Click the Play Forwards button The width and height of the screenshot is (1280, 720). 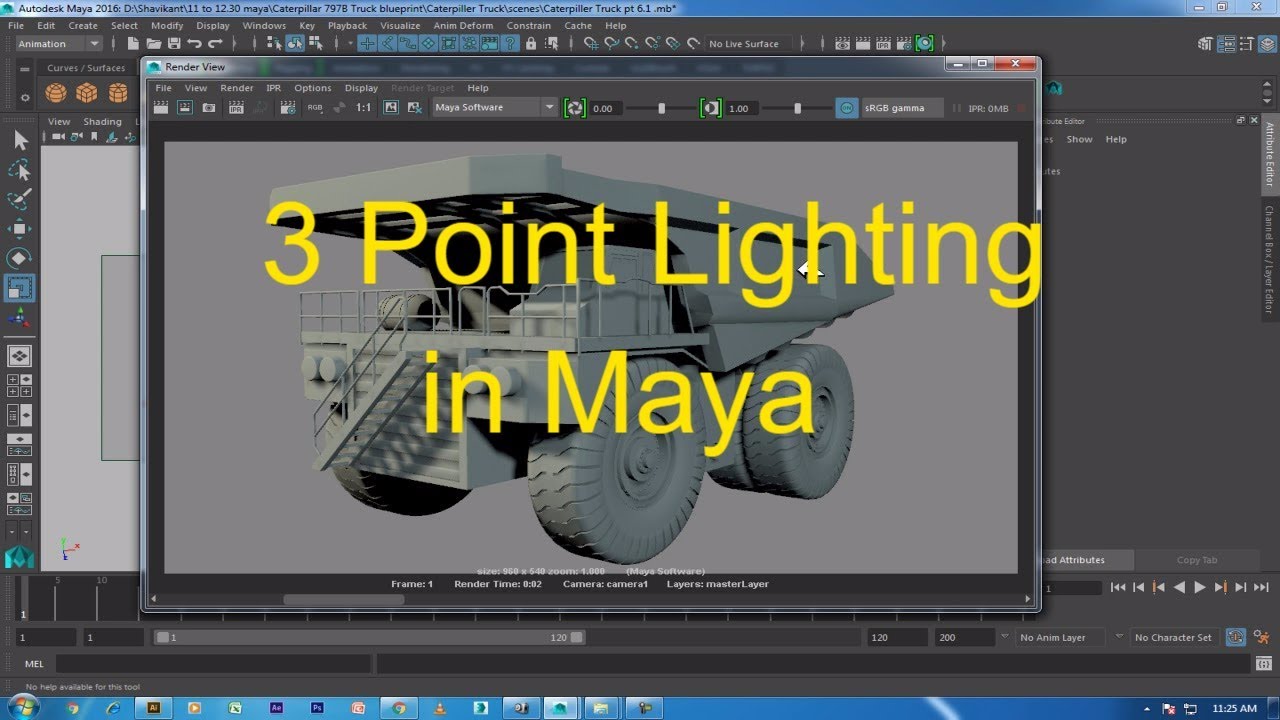pyautogui.click(x=1200, y=588)
